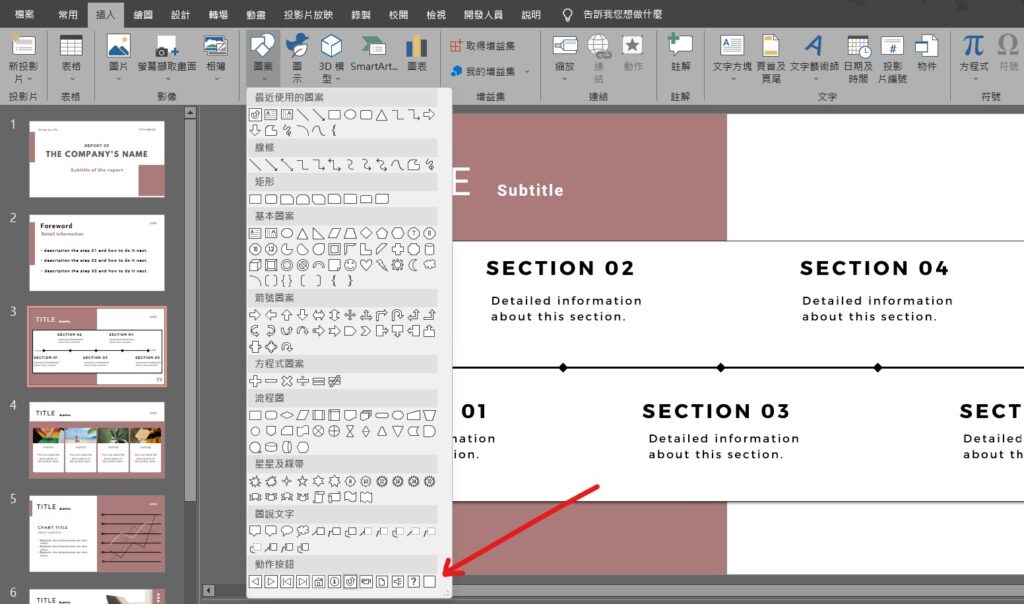Switch to the Home (常用) tab
The image size is (1024, 604).
67,14
